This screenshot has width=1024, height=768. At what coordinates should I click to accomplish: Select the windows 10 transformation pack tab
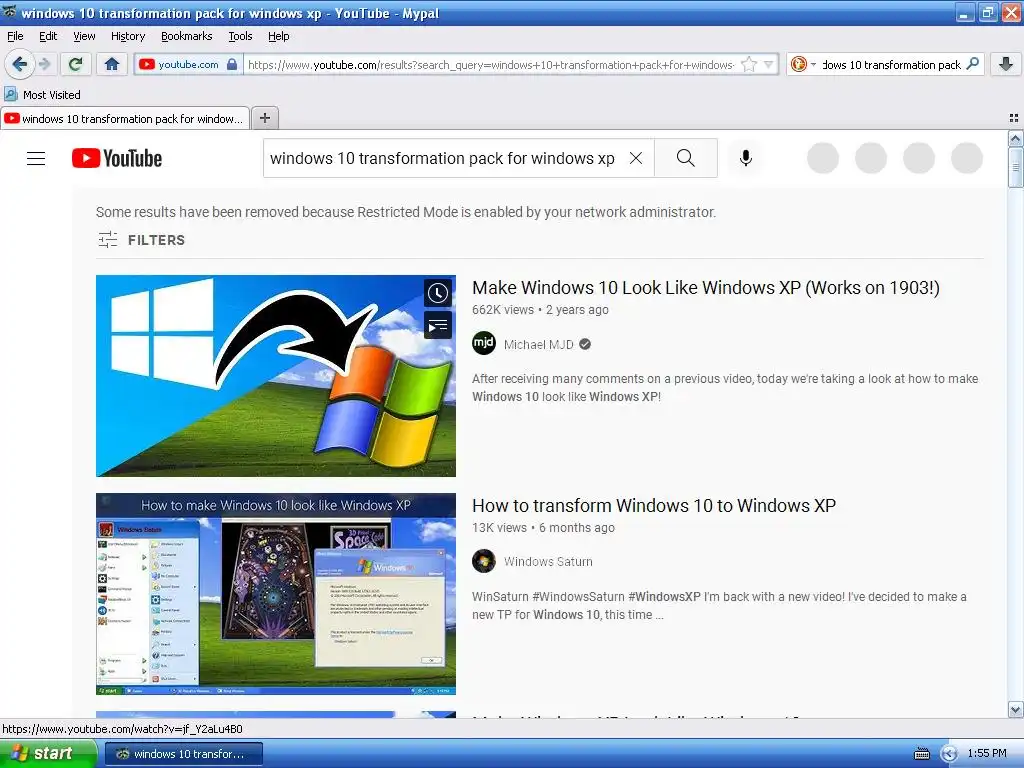pos(125,118)
